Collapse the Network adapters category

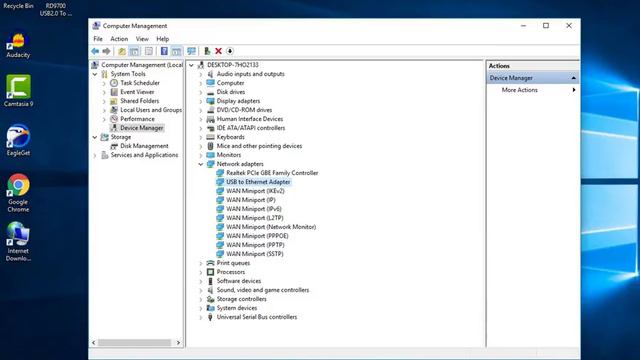point(201,164)
